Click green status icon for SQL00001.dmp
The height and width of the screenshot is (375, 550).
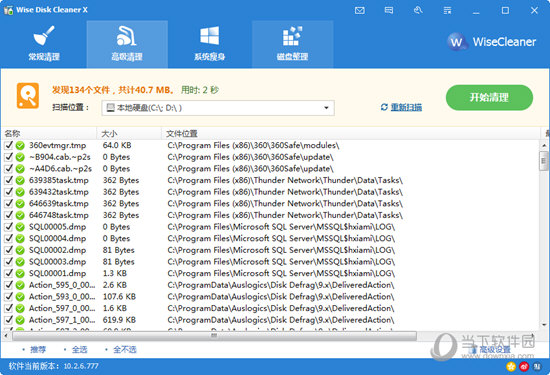tap(20, 273)
